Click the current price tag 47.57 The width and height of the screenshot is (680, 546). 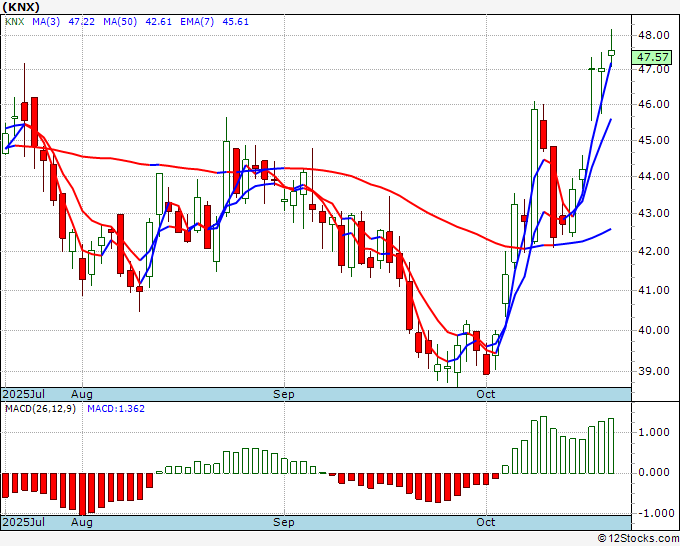(652, 57)
